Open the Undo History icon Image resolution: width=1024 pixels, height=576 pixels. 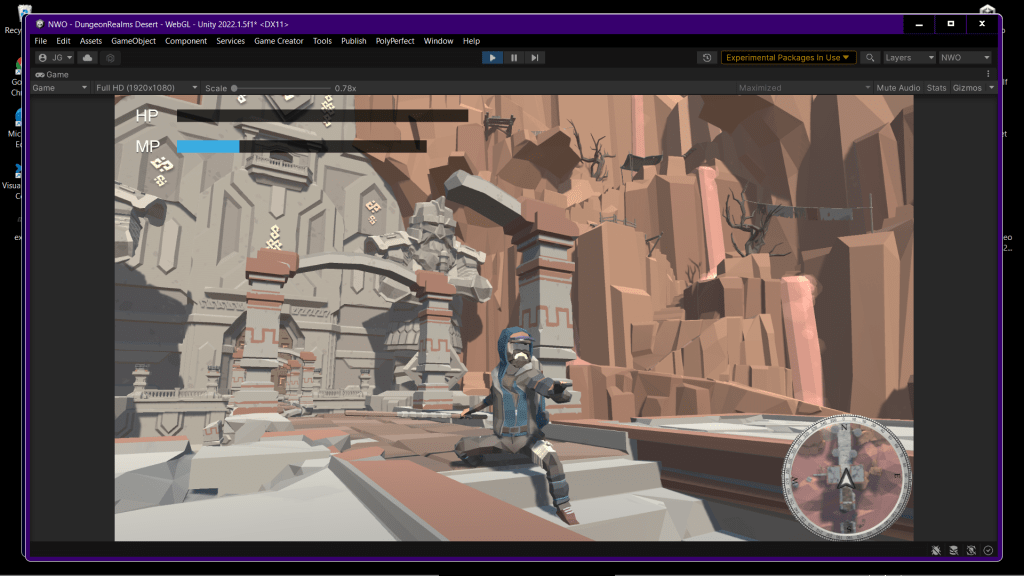708,58
